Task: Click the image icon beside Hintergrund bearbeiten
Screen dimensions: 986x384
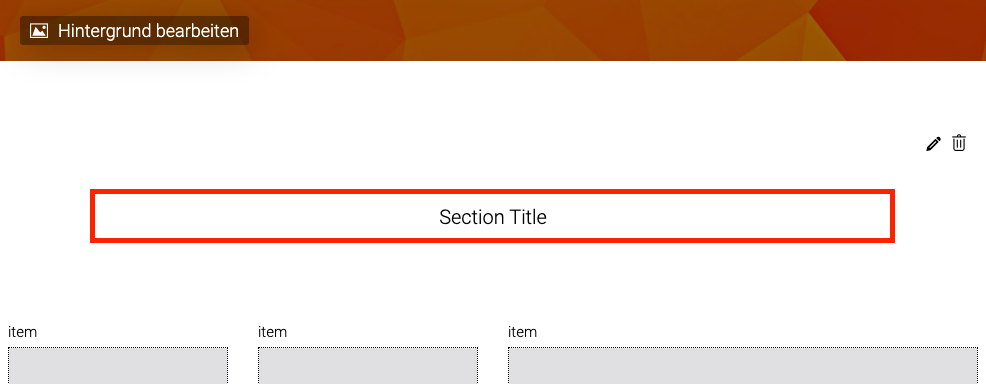Action: point(39,31)
